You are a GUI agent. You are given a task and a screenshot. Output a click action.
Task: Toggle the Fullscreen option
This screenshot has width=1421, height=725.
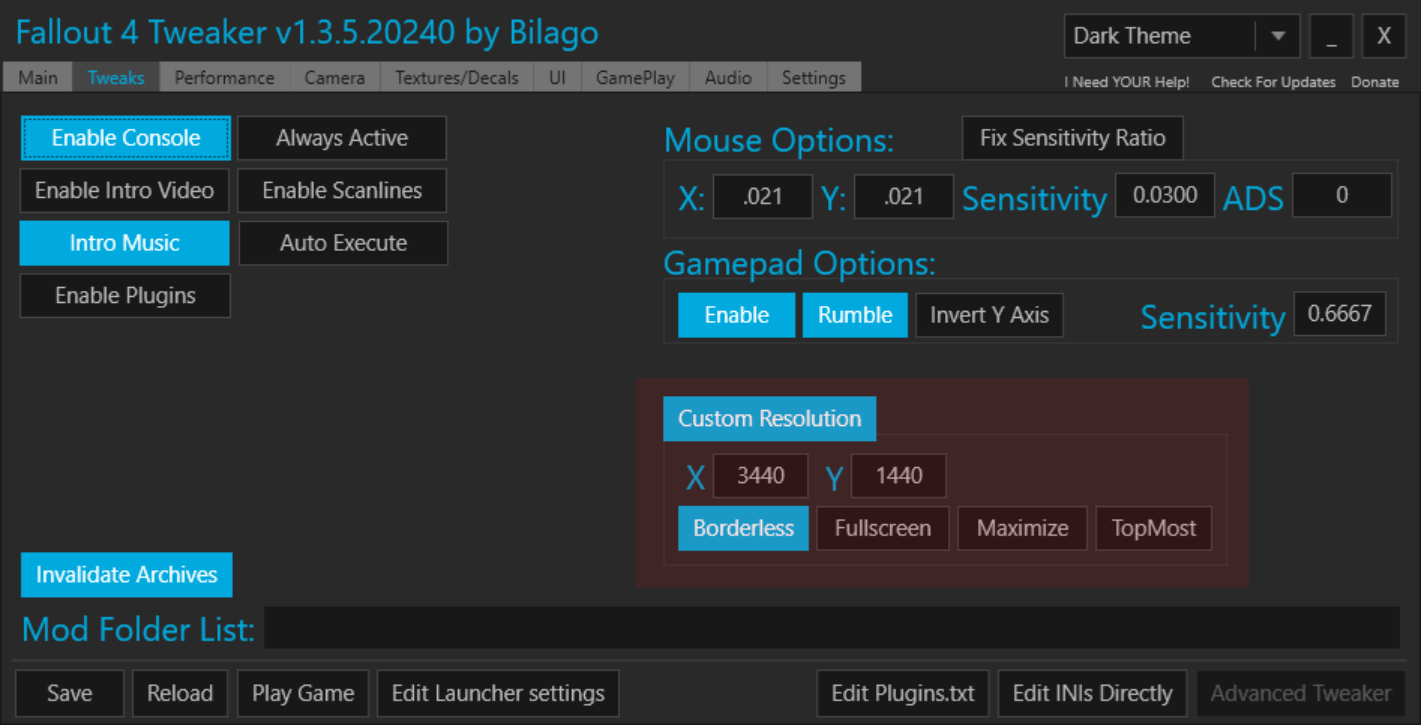coord(883,528)
